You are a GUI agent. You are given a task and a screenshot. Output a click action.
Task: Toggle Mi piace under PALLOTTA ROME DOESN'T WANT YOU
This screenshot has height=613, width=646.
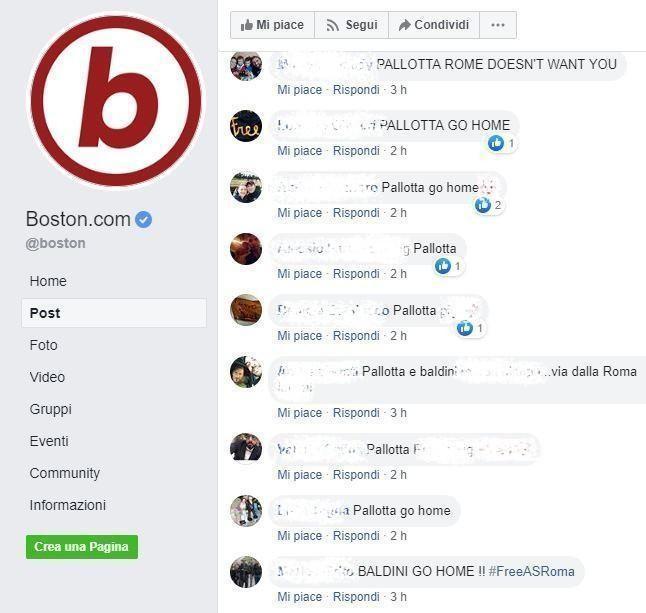pyautogui.click(x=300, y=90)
